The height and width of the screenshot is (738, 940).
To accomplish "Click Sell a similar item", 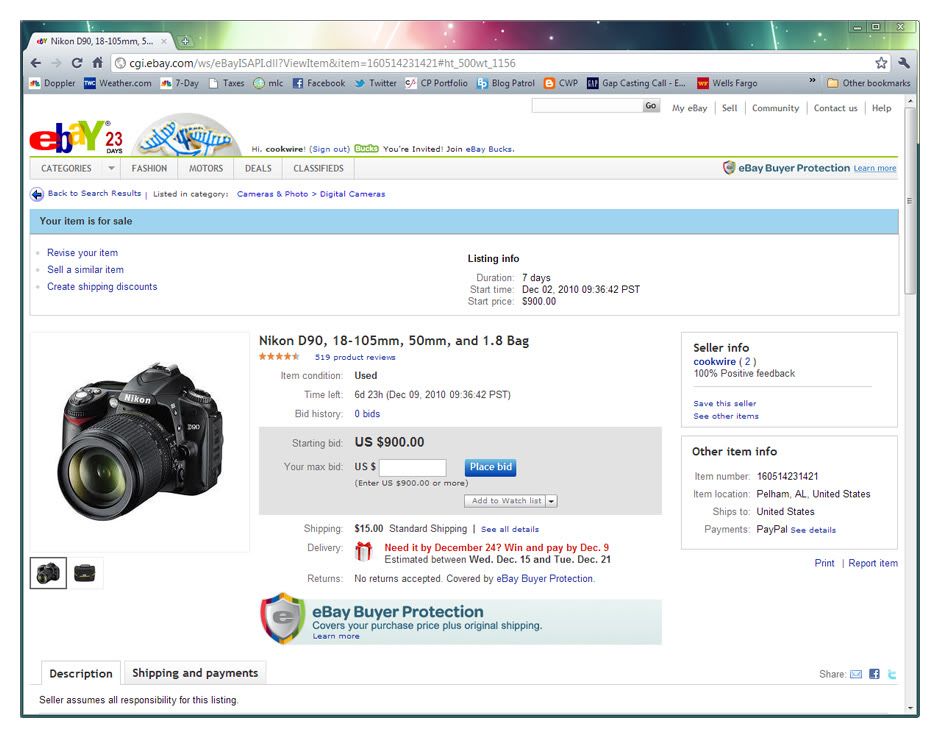I will pyautogui.click(x=85, y=270).
